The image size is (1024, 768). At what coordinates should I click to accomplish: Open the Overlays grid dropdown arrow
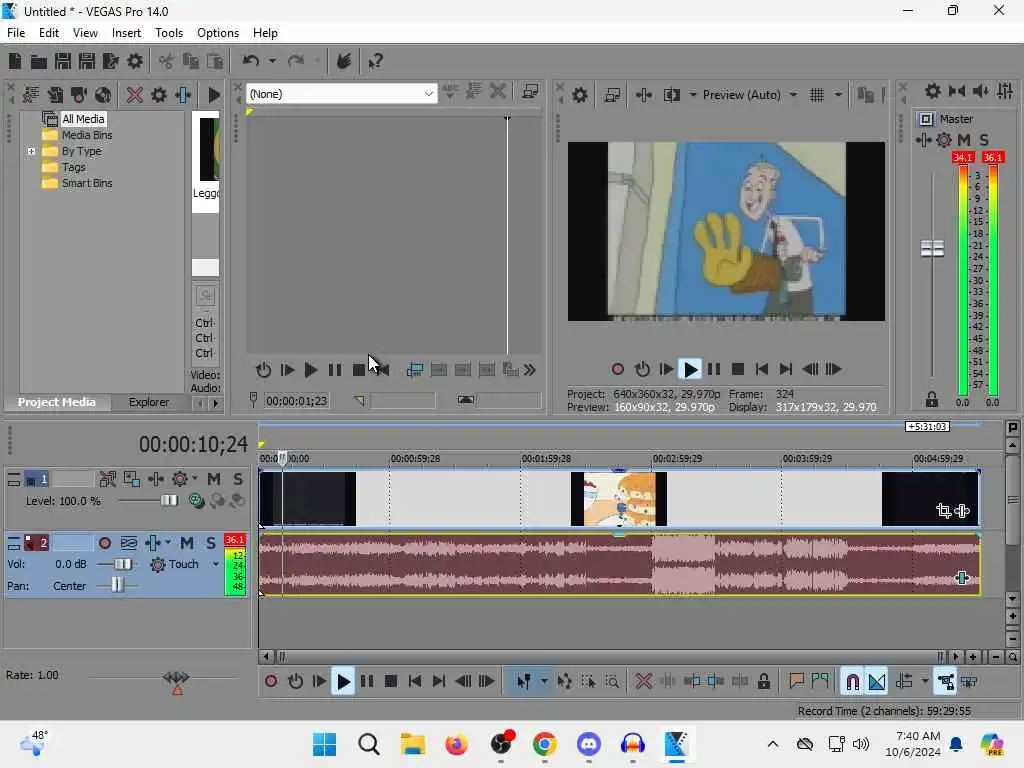point(838,95)
